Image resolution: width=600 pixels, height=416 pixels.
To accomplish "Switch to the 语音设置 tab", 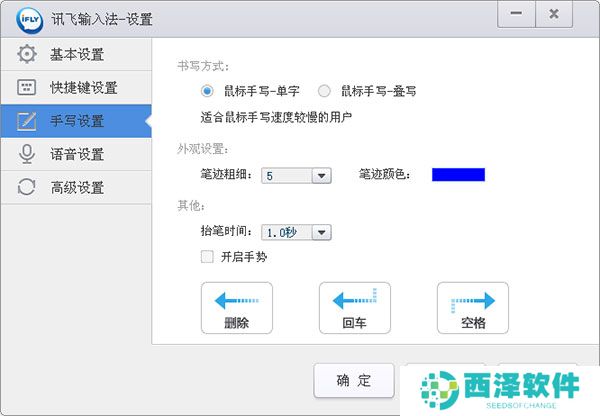I will point(76,154).
